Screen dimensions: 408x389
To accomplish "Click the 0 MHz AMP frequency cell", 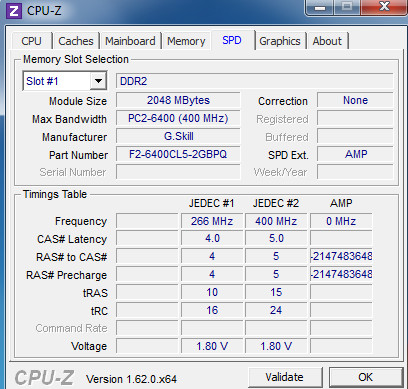I will [x=341, y=221].
